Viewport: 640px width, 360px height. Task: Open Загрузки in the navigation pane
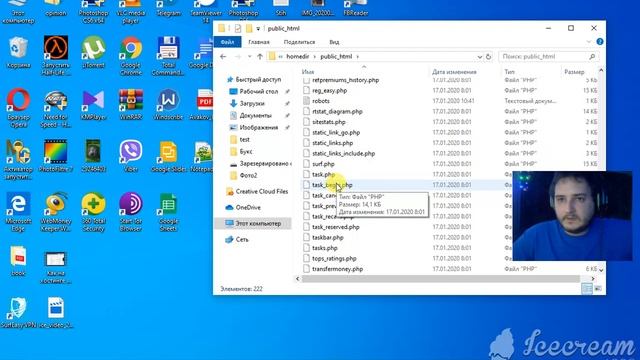[x=252, y=103]
